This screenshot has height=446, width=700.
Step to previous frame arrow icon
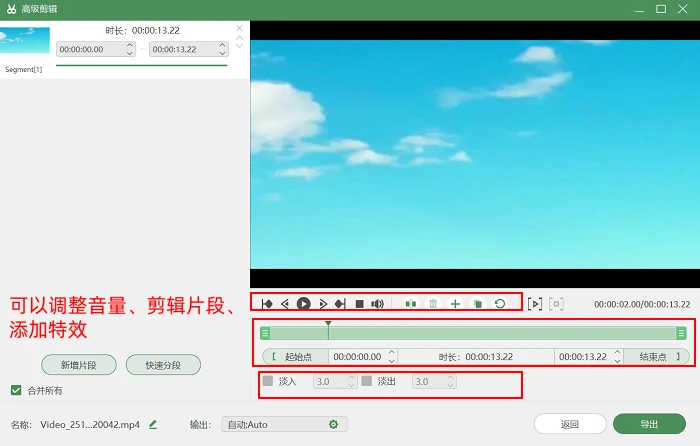pos(285,304)
